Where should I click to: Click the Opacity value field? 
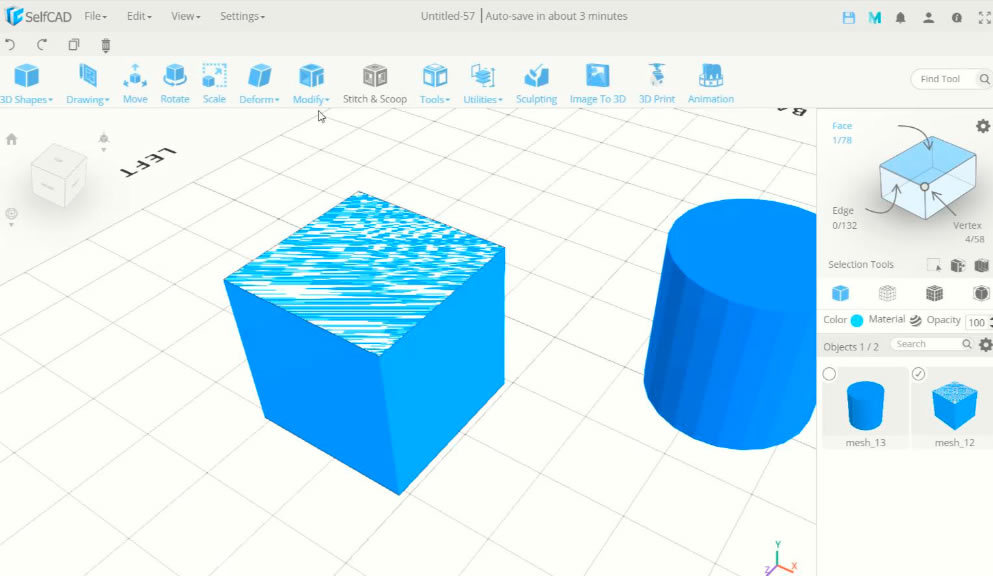coord(977,322)
